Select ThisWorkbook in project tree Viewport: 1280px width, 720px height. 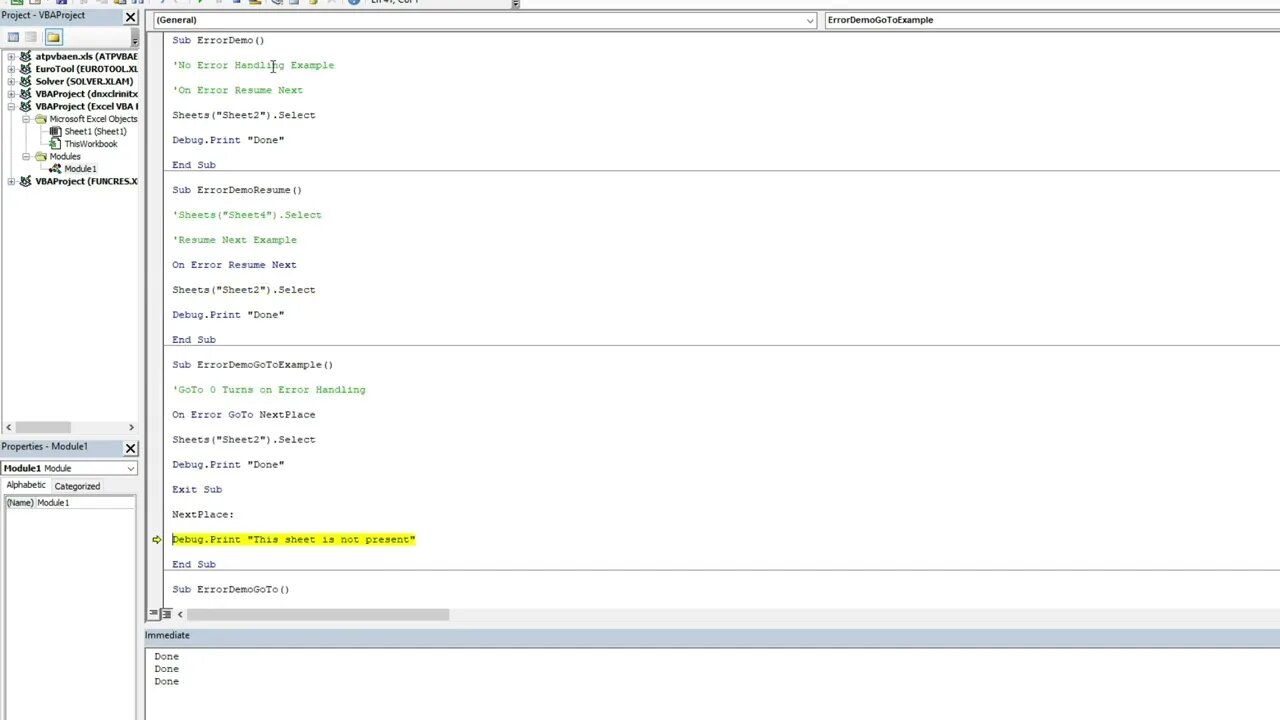click(x=91, y=144)
